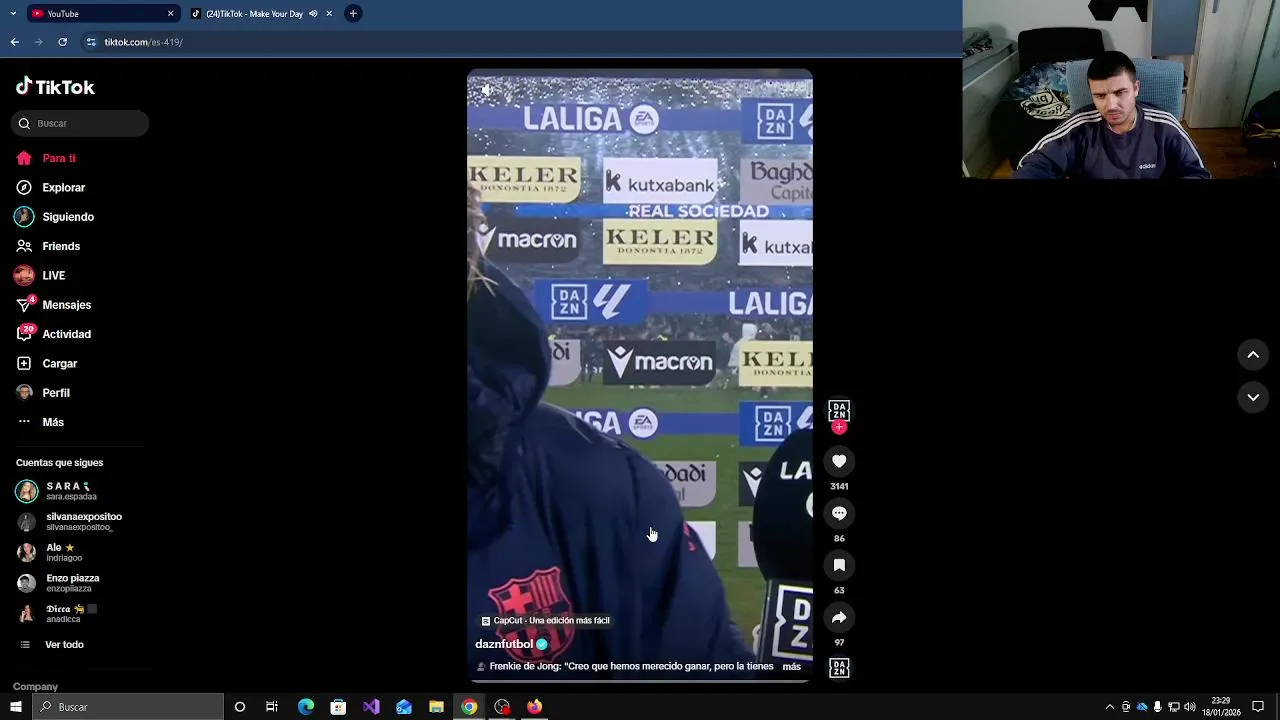
Task: Open the TikTok logo home link
Action: pos(55,87)
